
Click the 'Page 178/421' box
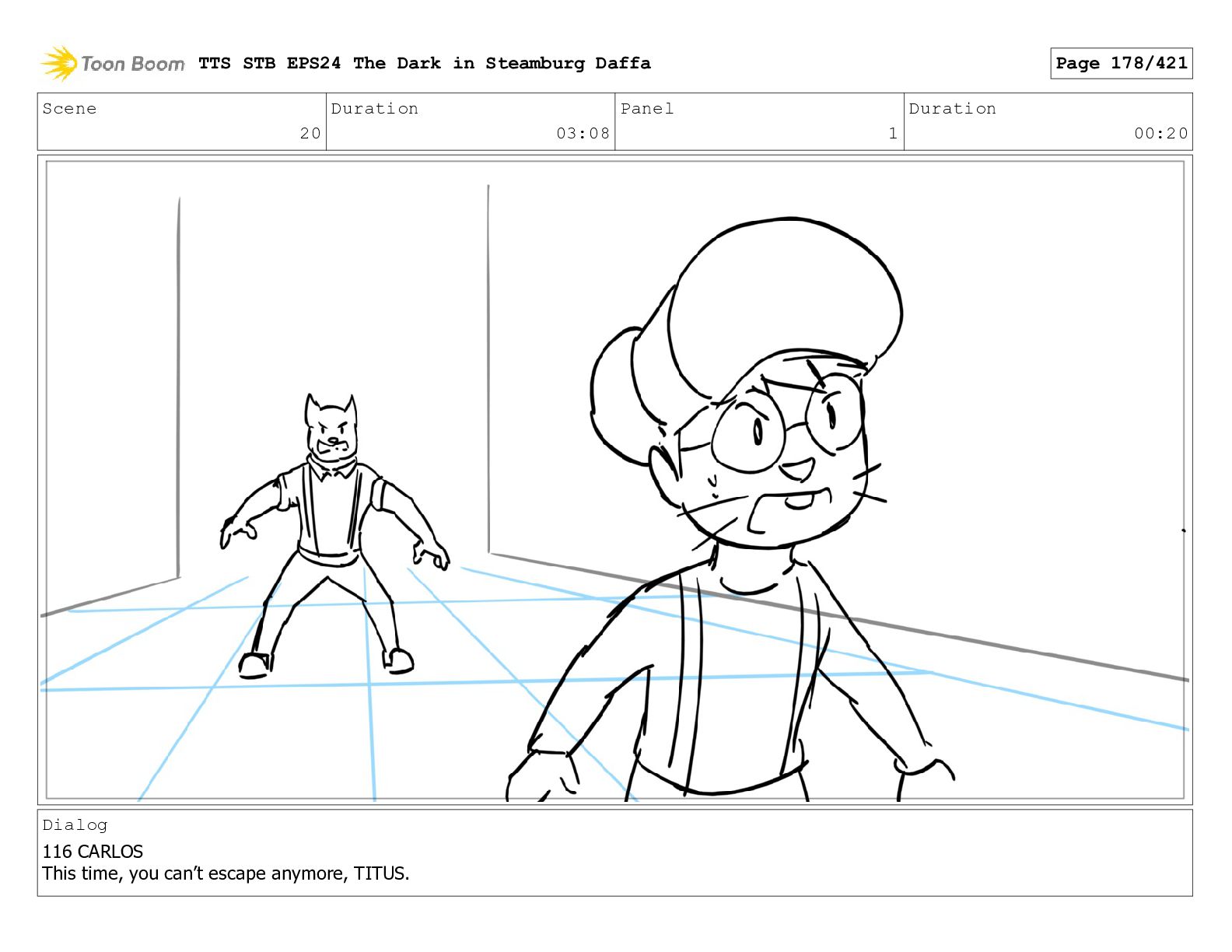click(x=1121, y=63)
